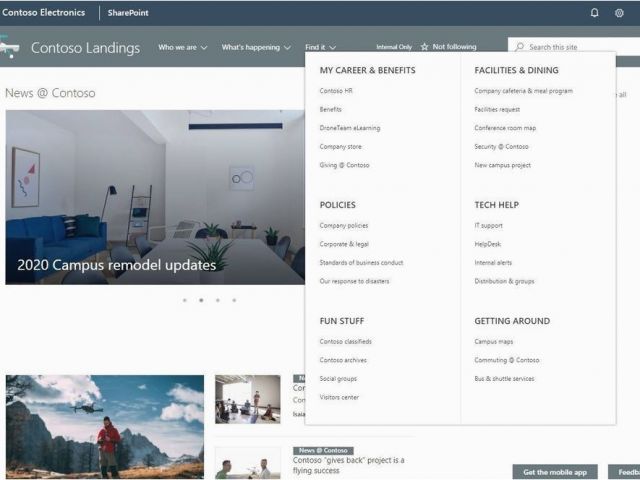Select DroneTeam eLearning from the menu
This screenshot has height=480, width=640.
coord(349,128)
